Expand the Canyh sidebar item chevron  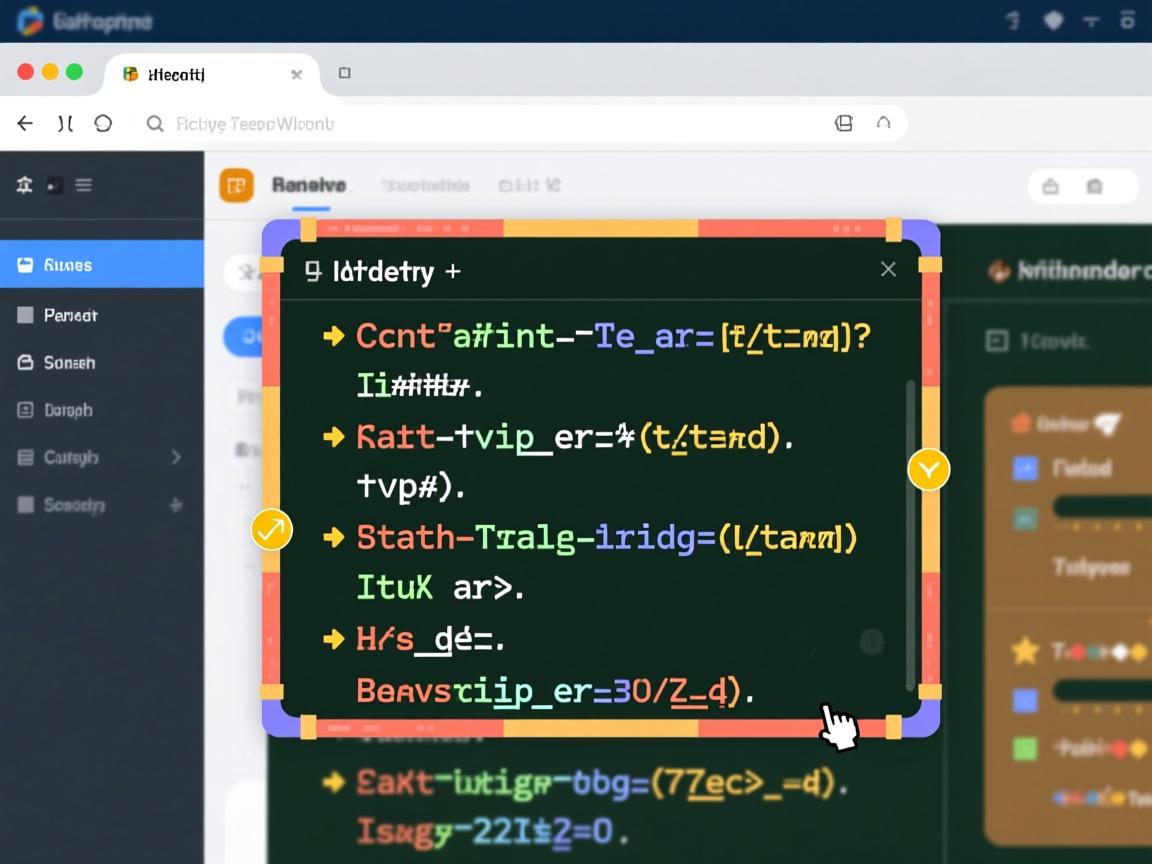pos(176,457)
